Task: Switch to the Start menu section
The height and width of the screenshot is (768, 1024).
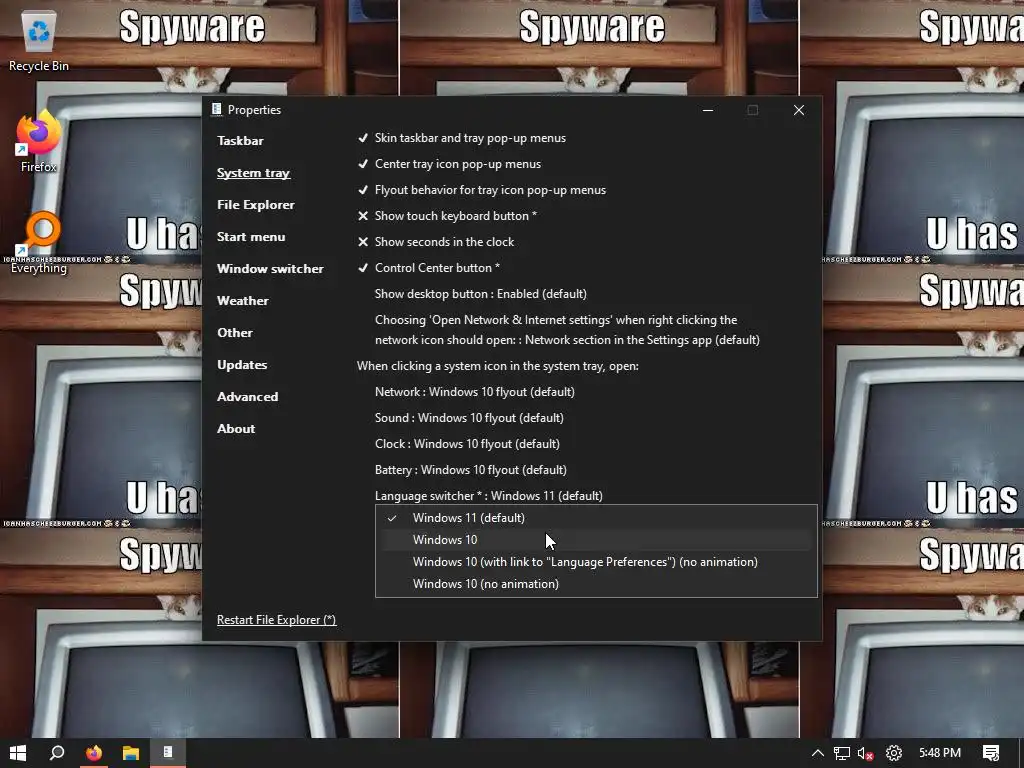Action: click(251, 236)
